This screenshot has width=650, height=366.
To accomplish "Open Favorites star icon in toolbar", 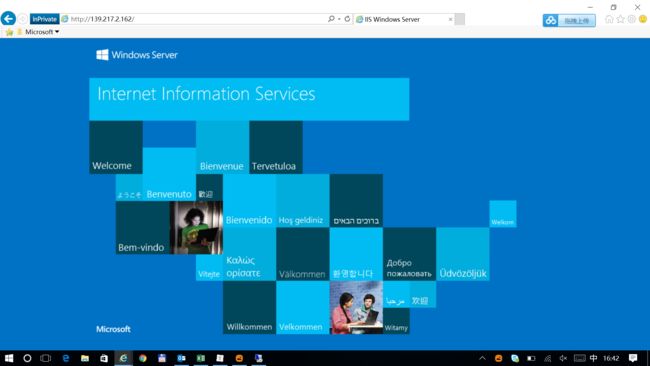I will [620, 19].
